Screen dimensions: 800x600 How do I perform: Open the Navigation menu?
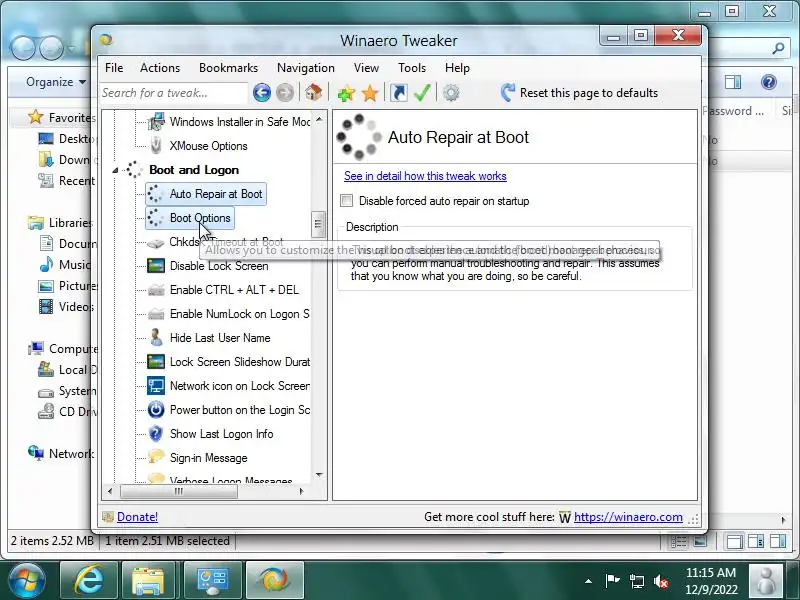point(306,68)
